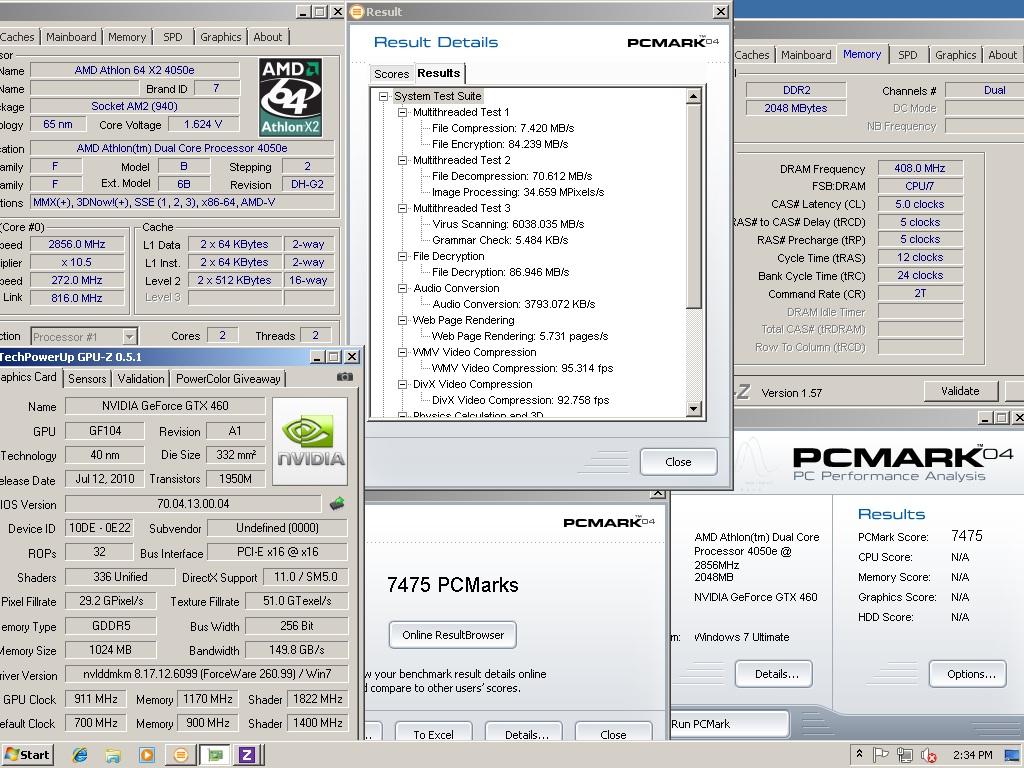
Task: Click the GPU Clock value 911 MHz
Action: click(95, 699)
